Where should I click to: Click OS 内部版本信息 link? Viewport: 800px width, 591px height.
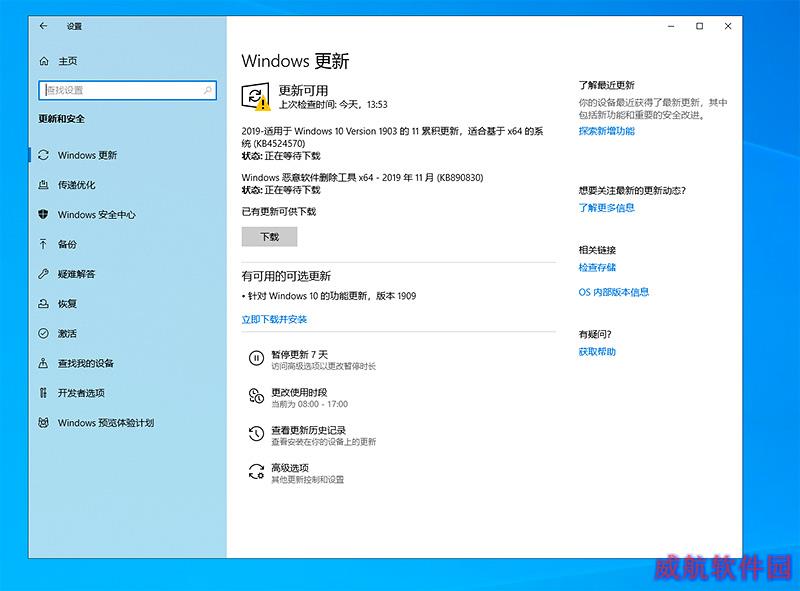[x=614, y=292]
